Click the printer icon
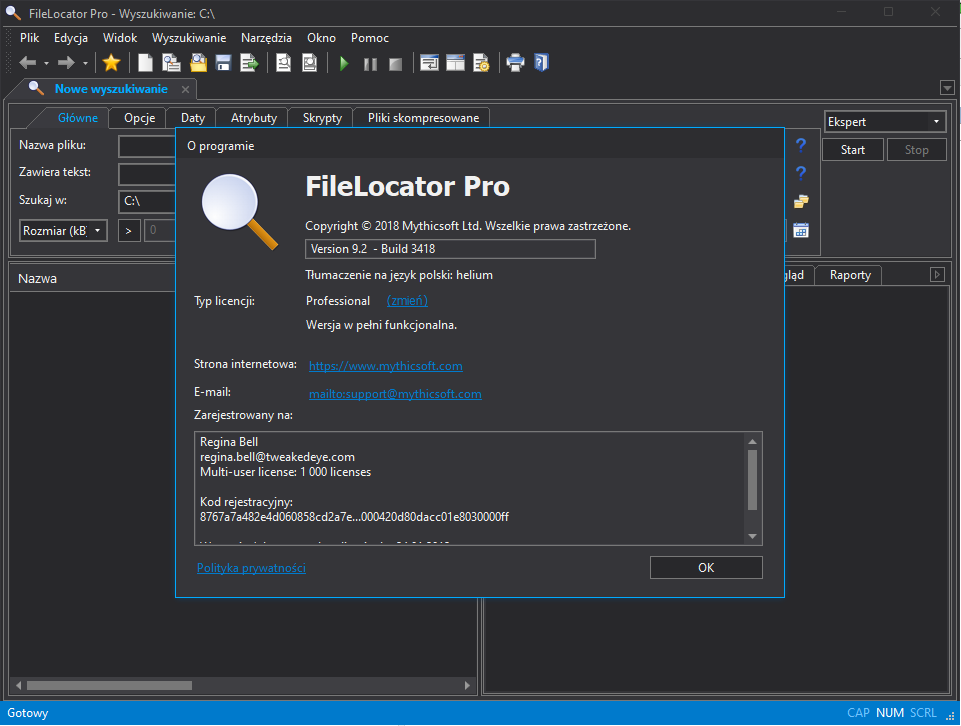The width and height of the screenshot is (961, 726). point(515,62)
